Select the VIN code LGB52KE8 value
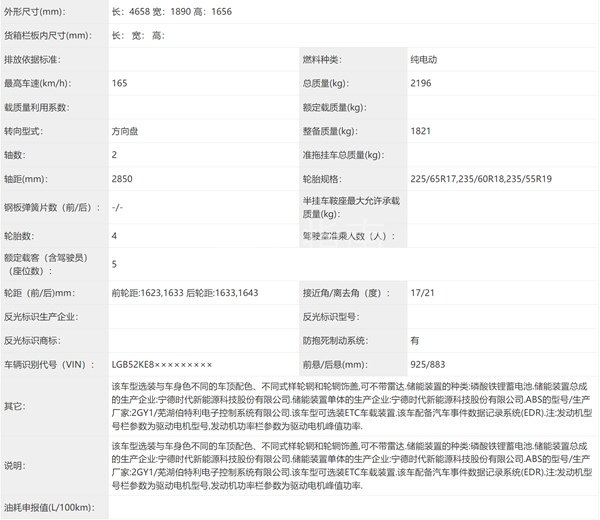600x520 pixels. pos(162,364)
